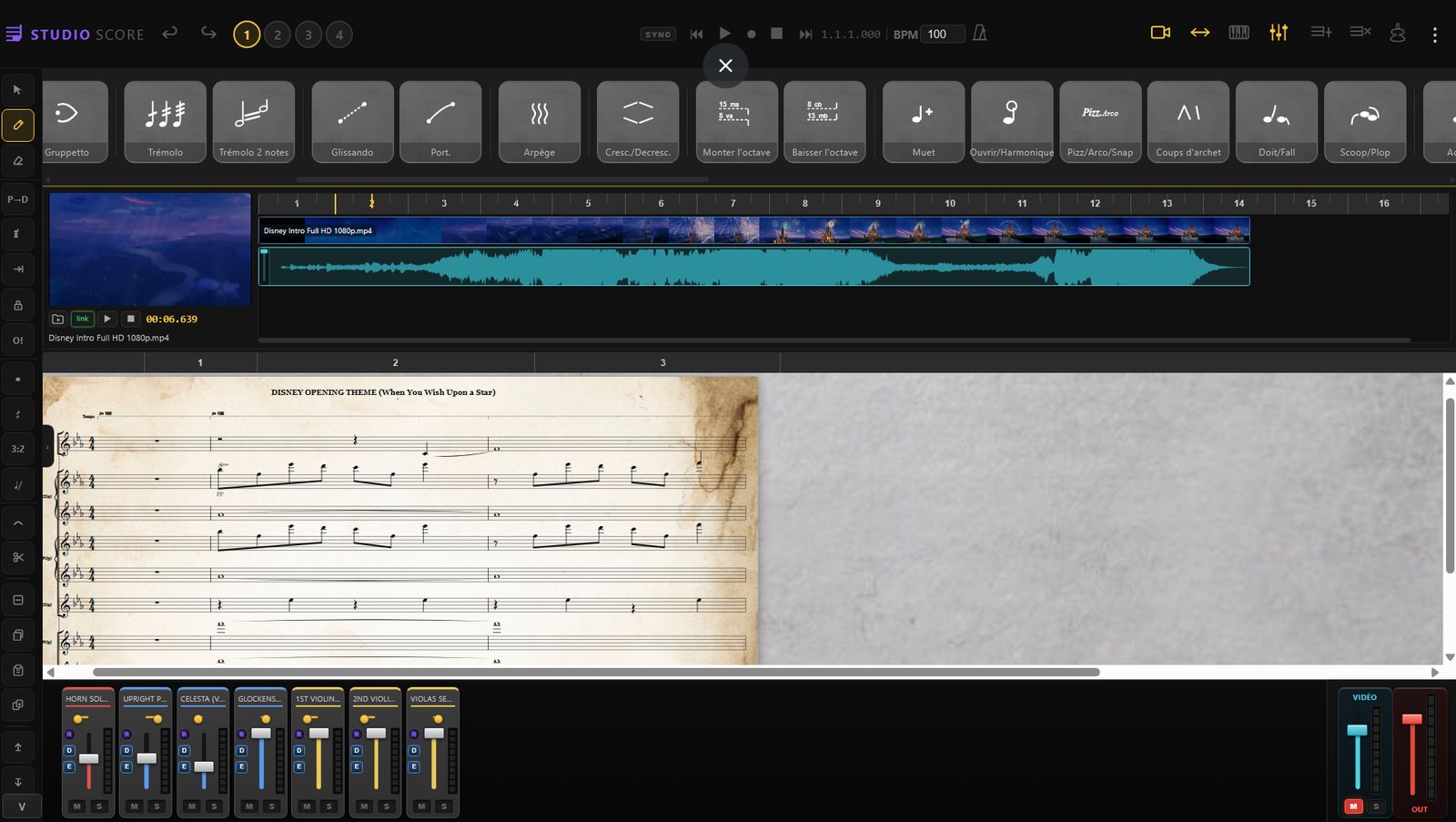
Task: Toggle R button on 1ST VIOLIN channel
Action: [298, 734]
